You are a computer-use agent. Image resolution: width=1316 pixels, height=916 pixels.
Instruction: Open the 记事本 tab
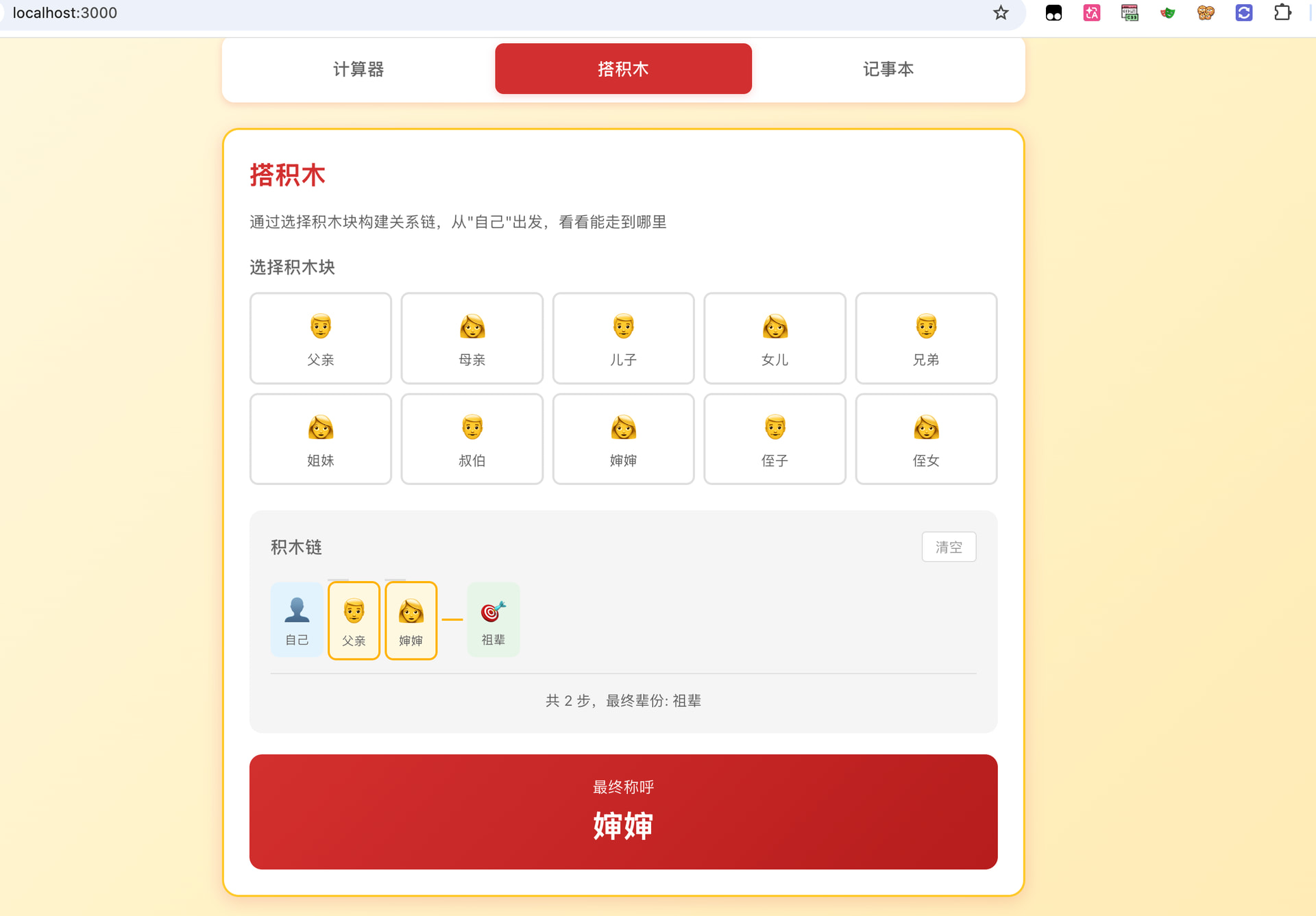pyautogui.click(x=888, y=69)
